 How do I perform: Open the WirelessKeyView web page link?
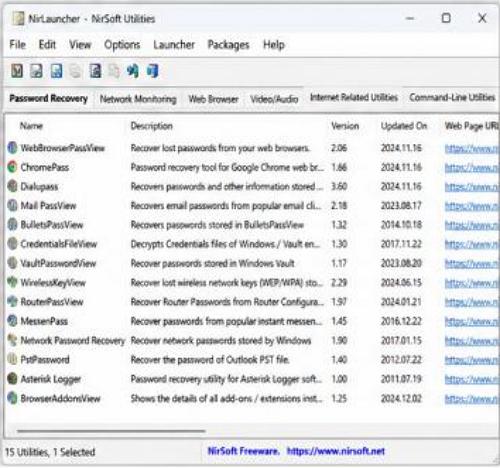pyautogui.click(x=471, y=283)
